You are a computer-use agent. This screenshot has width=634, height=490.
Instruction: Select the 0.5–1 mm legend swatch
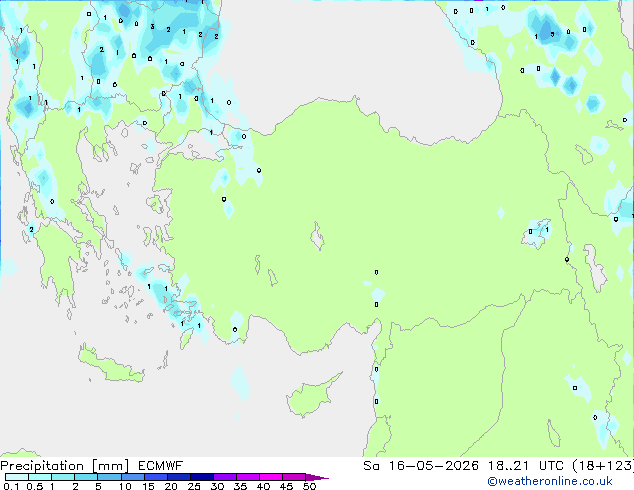[40, 477]
